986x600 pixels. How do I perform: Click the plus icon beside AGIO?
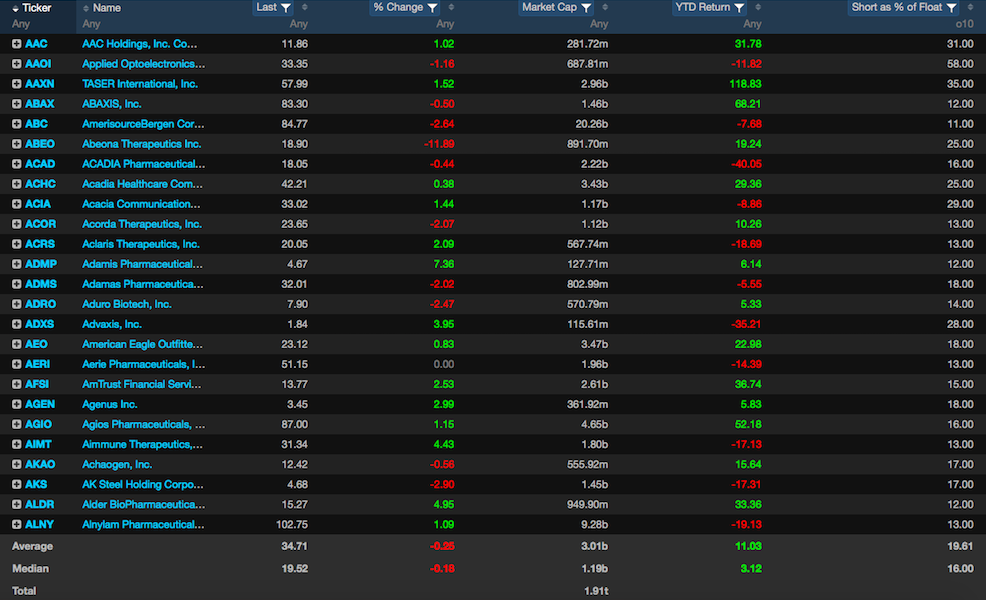pyautogui.click(x=16, y=425)
